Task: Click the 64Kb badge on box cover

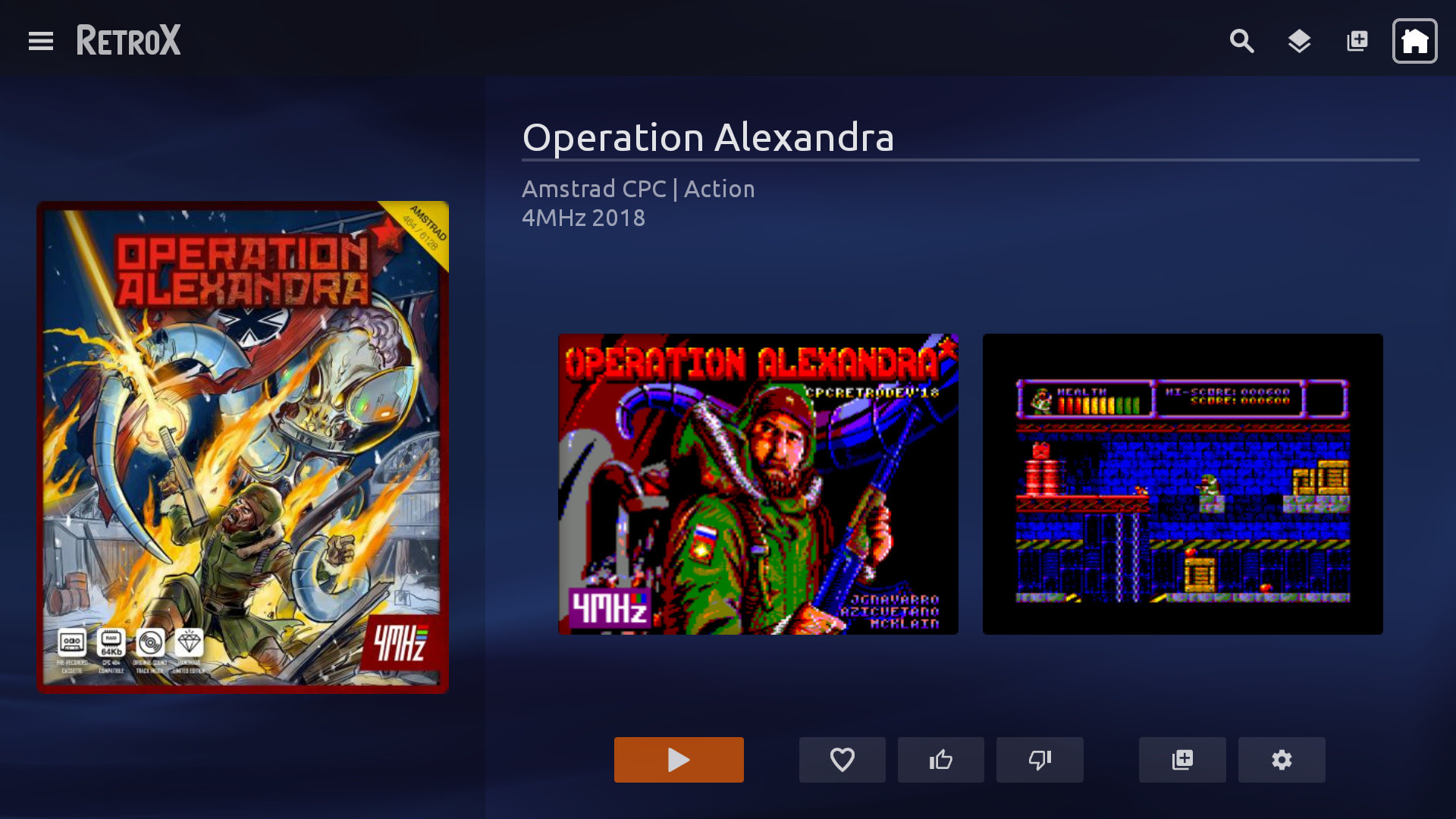Action: [x=111, y=643]
